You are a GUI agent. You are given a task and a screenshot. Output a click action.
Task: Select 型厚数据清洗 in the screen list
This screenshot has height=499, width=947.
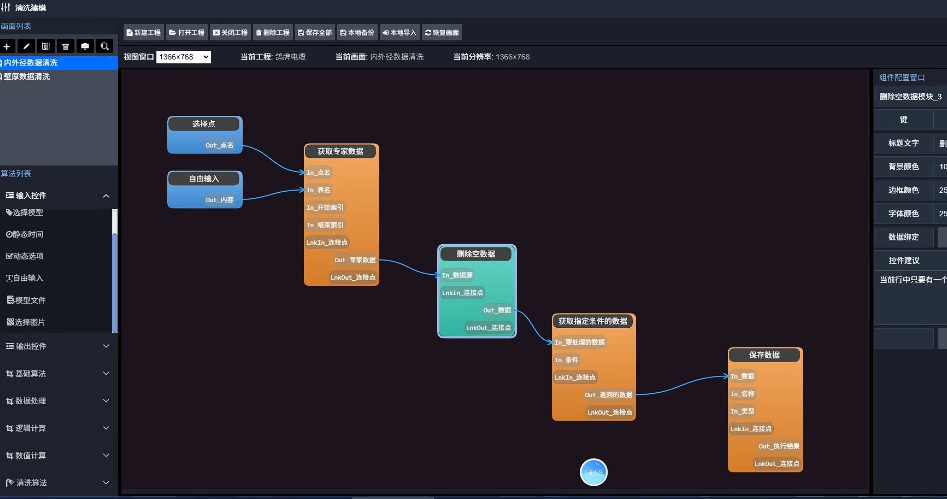click(31, 76)
